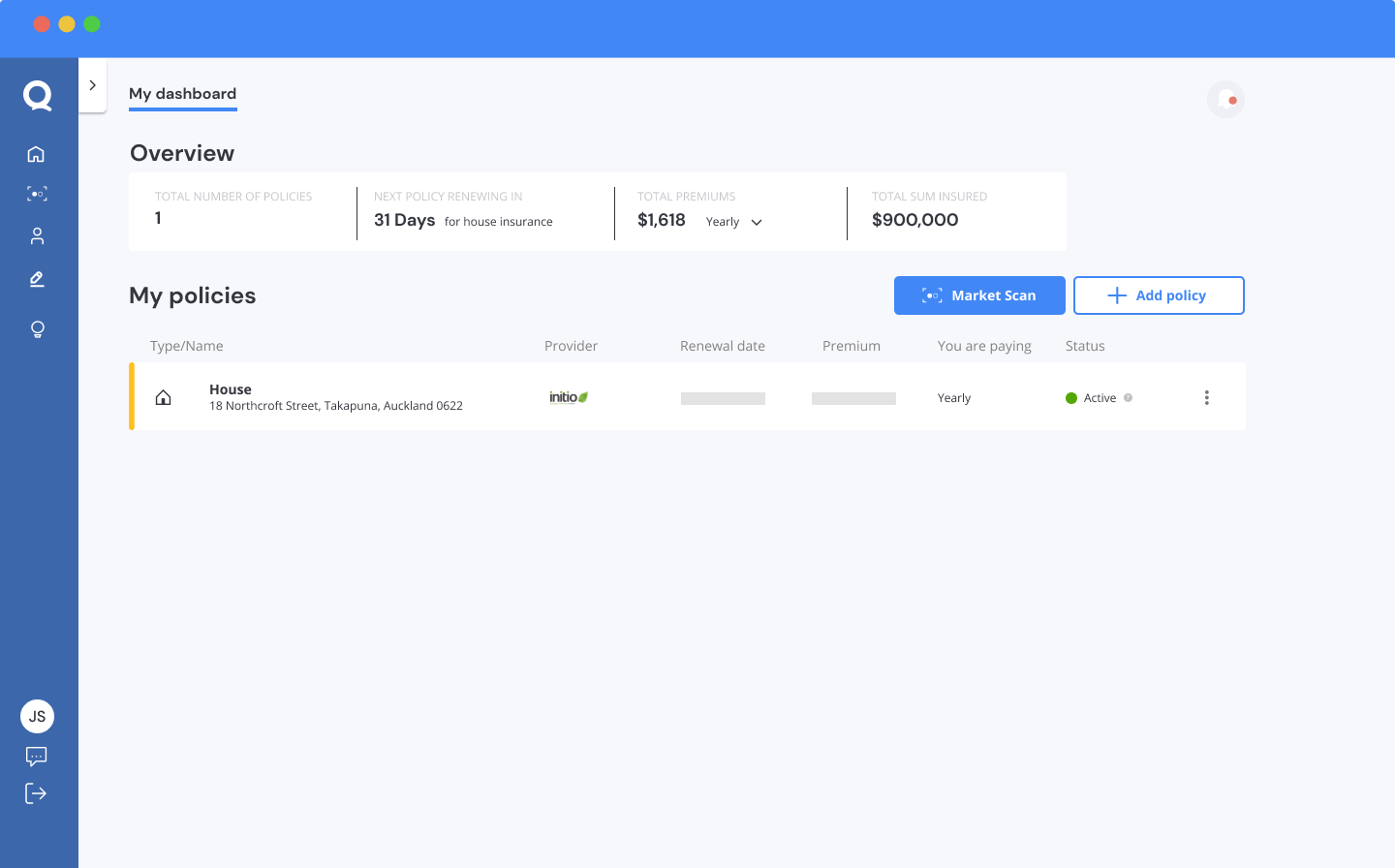Screen dimensions: 1395x868
Task: Open the chat message icon in sidebar
Action: click(36, 757)
